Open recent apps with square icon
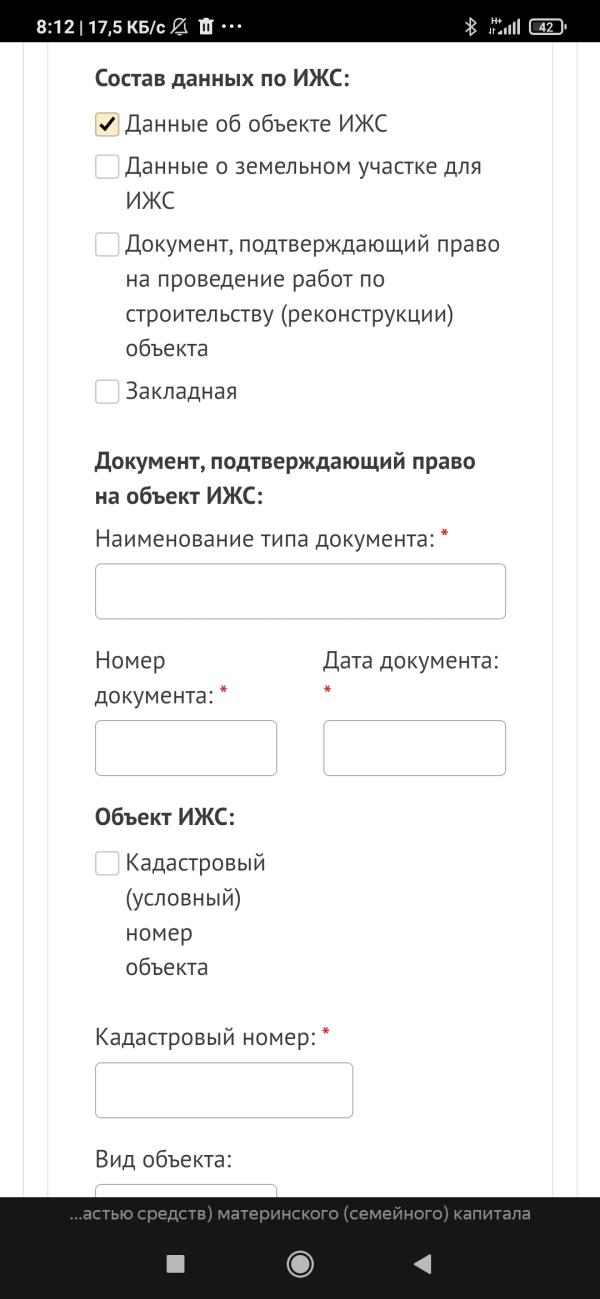Viewport: 600px width, 1299px height. [x=175, y=1264]
